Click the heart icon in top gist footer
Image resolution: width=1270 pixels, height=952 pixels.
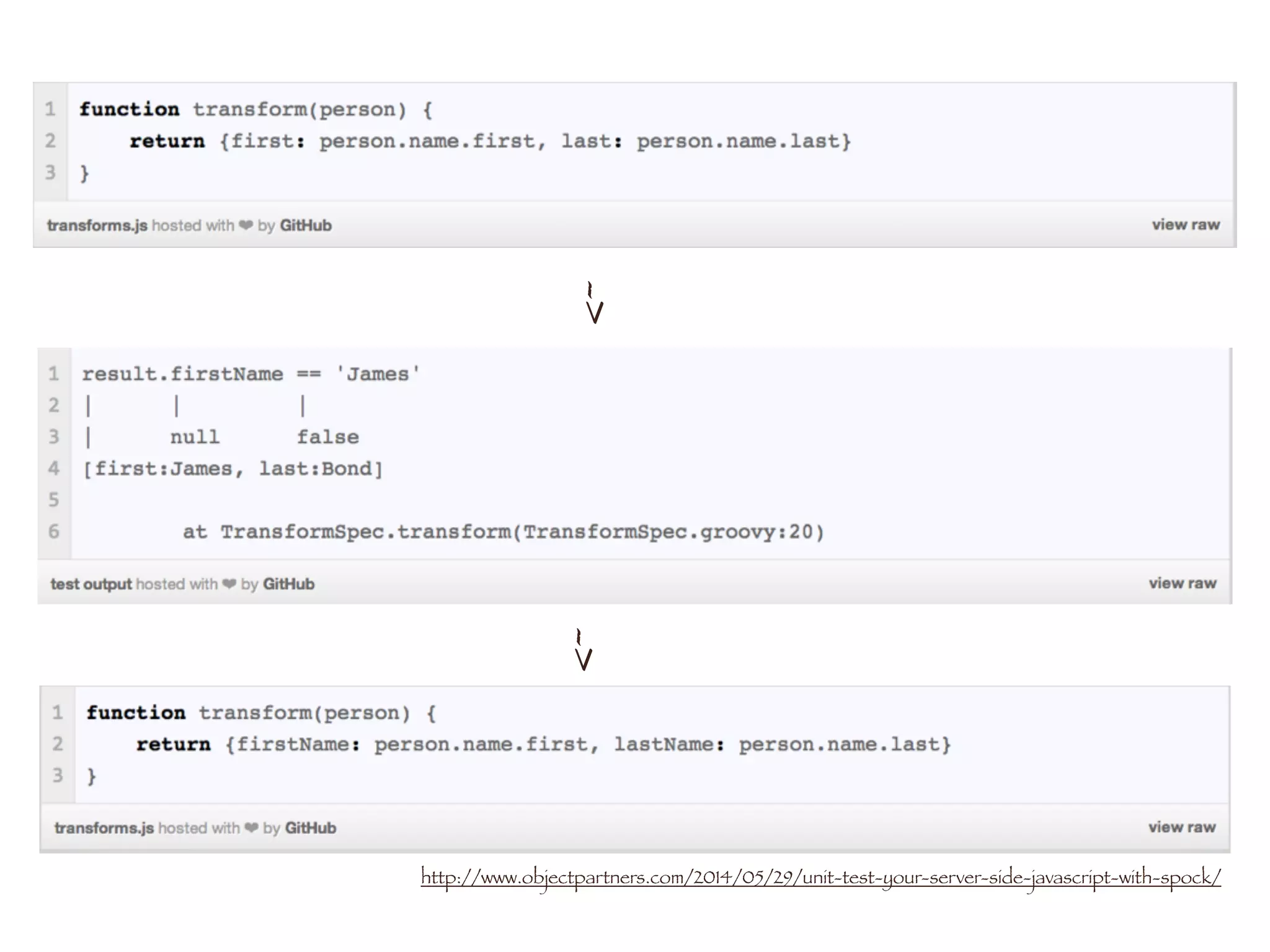click(x=246, y=226)
